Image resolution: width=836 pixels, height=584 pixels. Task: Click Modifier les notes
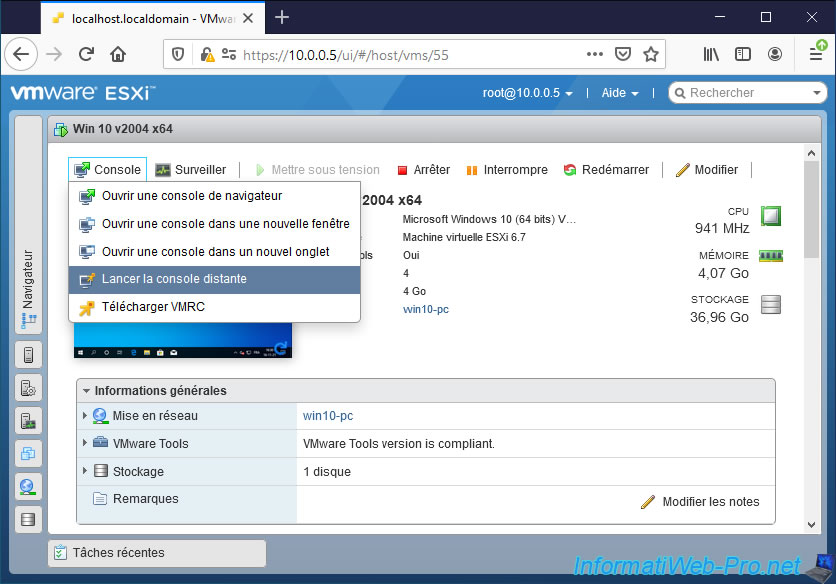click(x=700, y=502)
